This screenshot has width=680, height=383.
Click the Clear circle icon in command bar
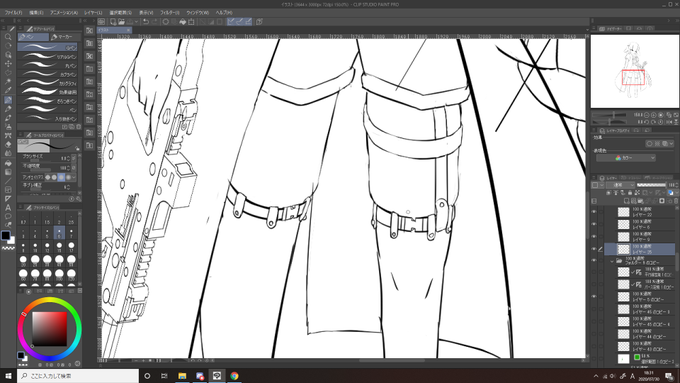[166, 21]
